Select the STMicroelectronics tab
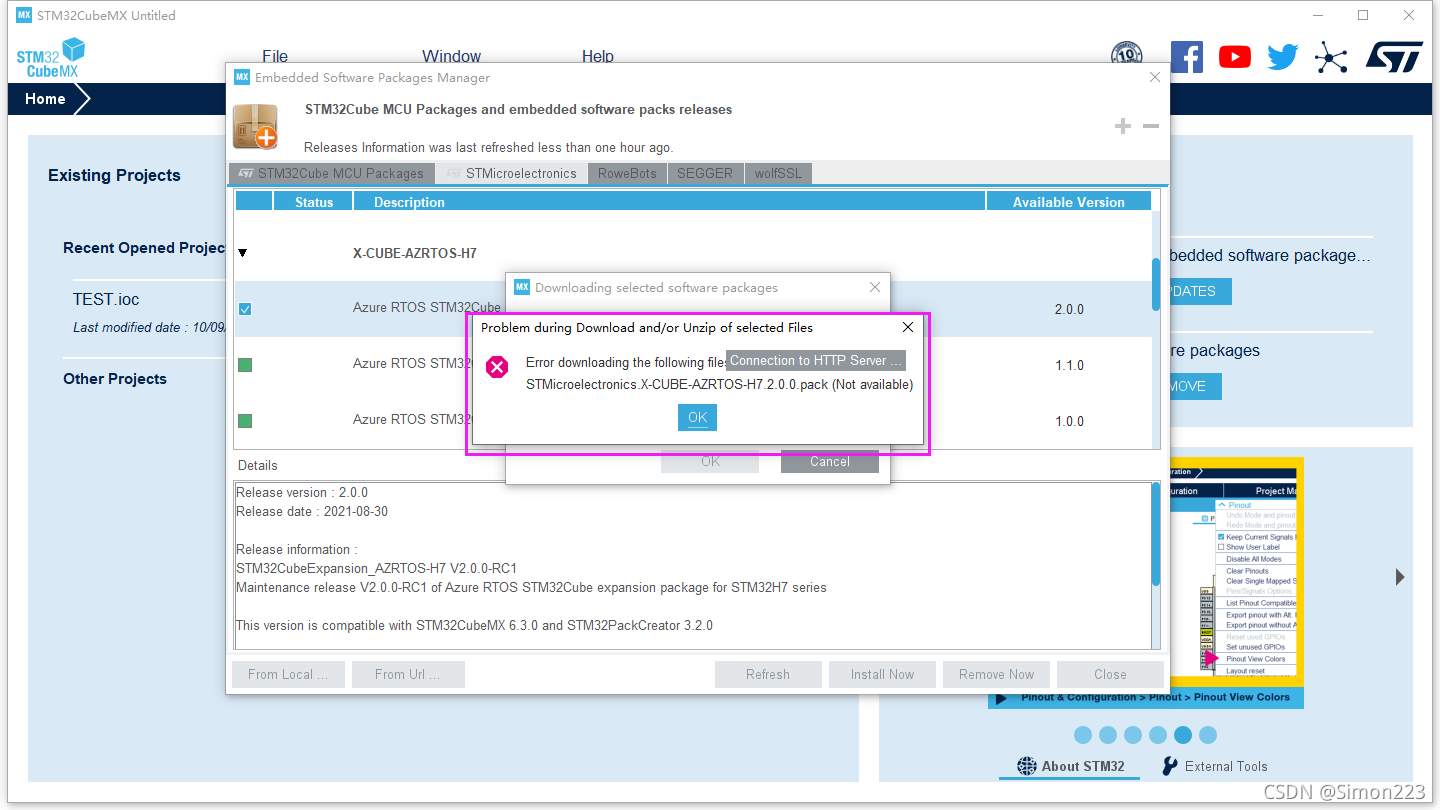Screen dimensions: 1440x810 click(512, 173)
